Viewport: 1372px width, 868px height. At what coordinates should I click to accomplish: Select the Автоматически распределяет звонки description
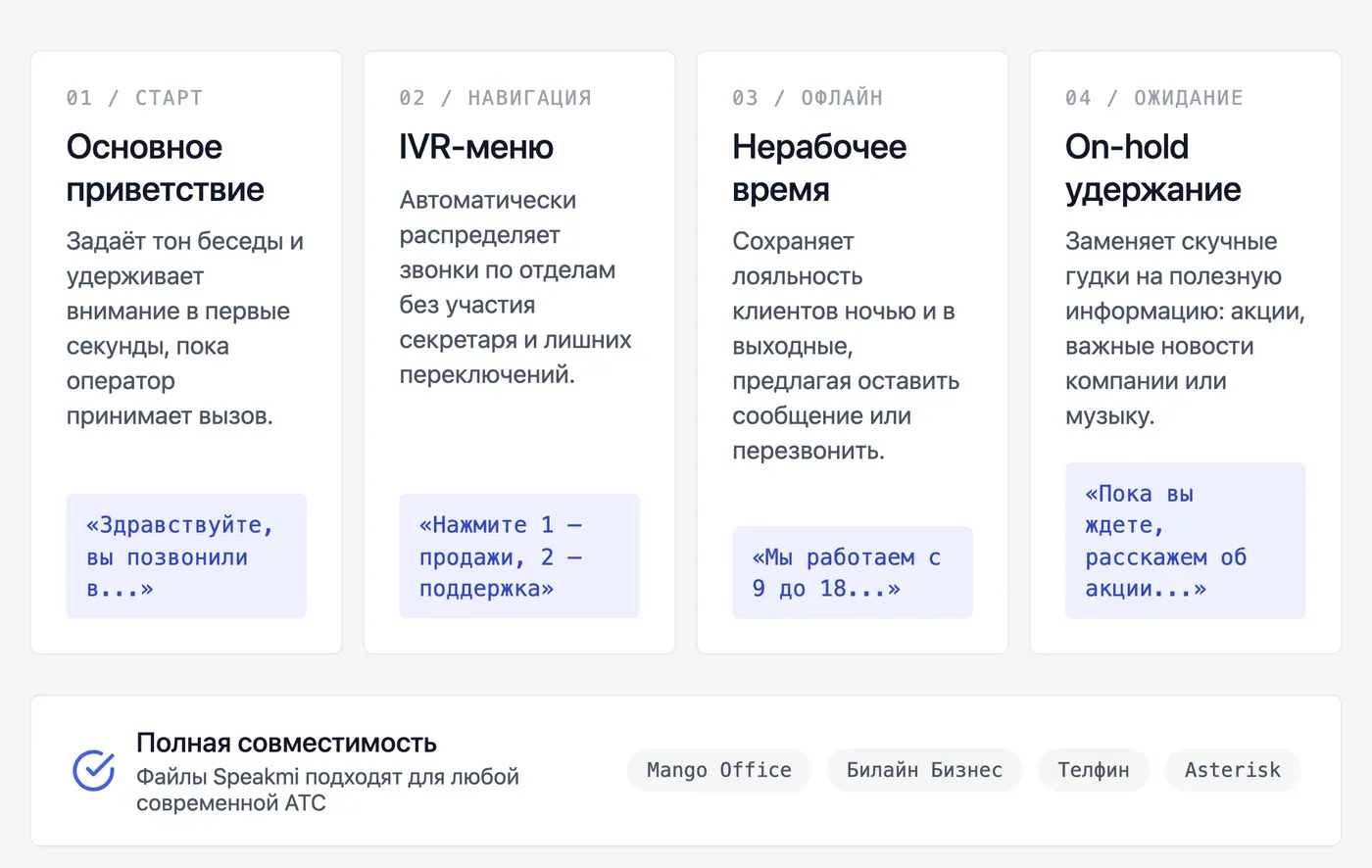(515, 287)
